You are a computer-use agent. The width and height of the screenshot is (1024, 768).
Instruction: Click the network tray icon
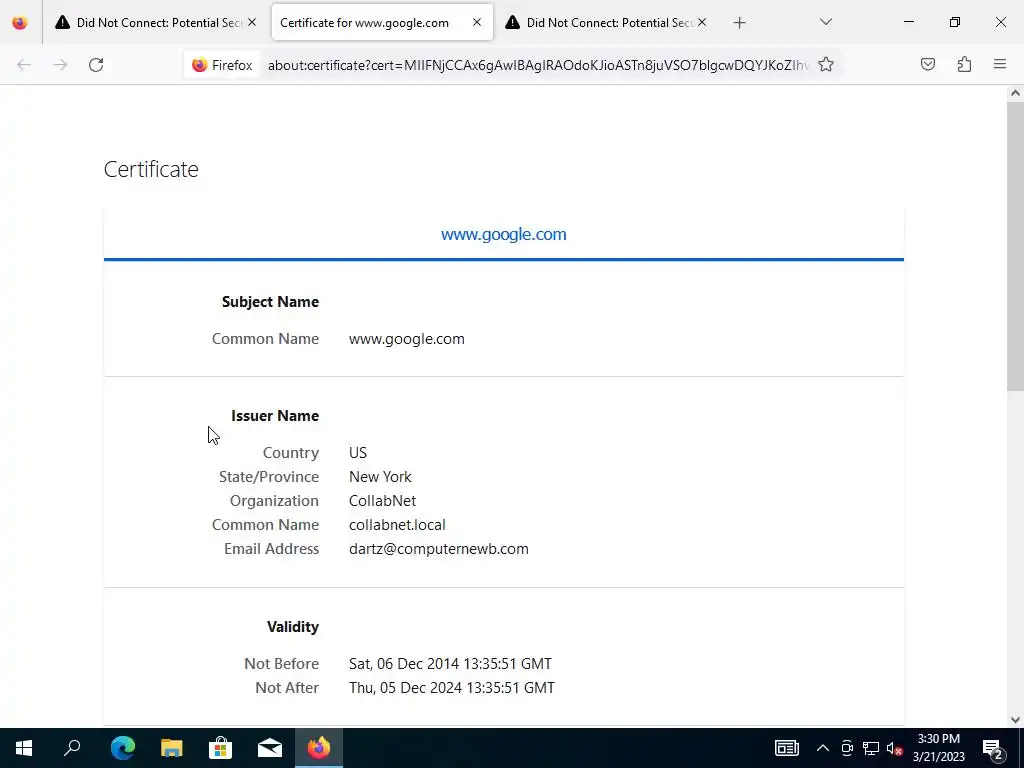point(871,748)
